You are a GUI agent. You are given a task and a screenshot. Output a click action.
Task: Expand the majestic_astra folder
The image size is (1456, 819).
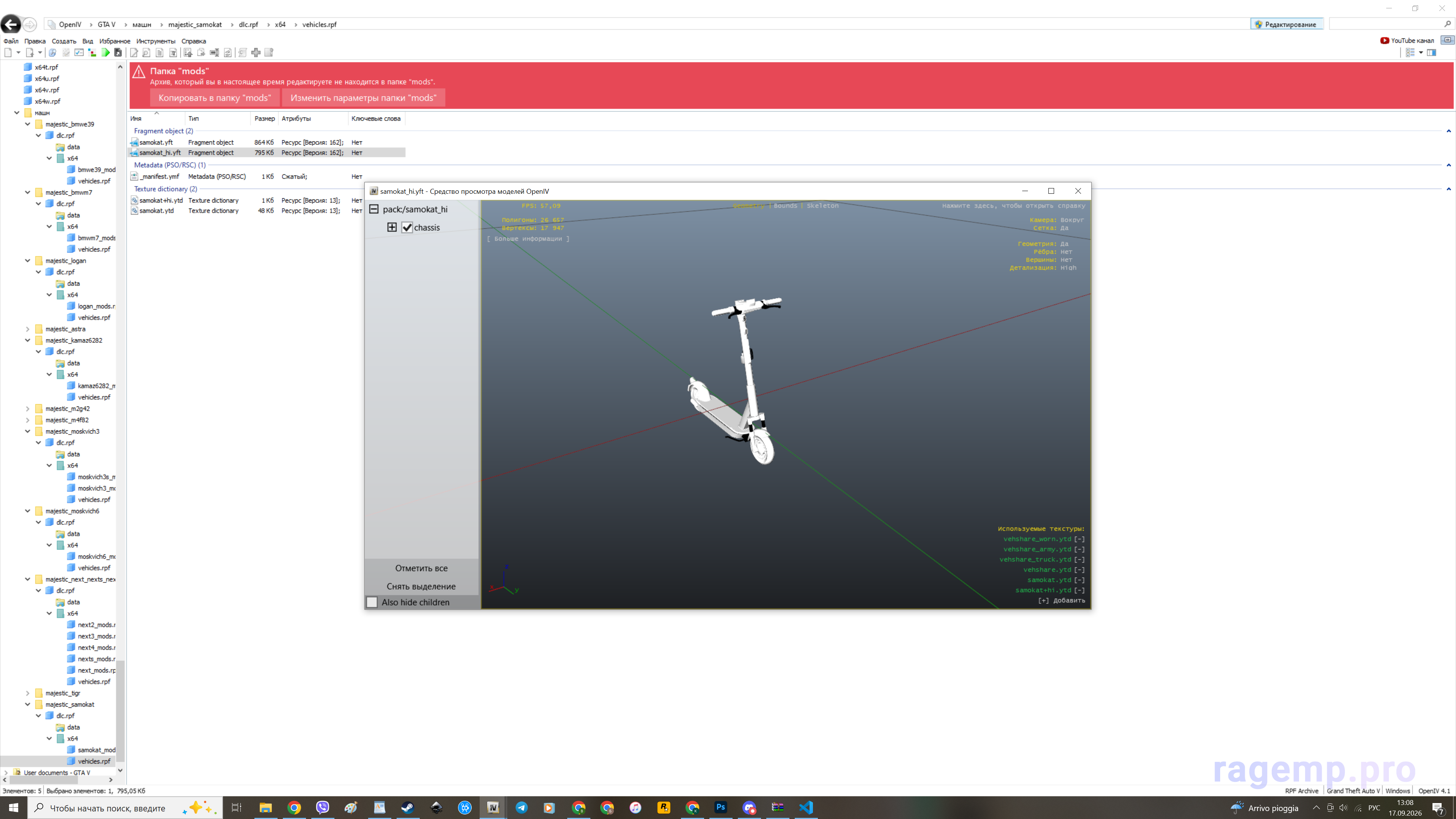tap(28, 329)
